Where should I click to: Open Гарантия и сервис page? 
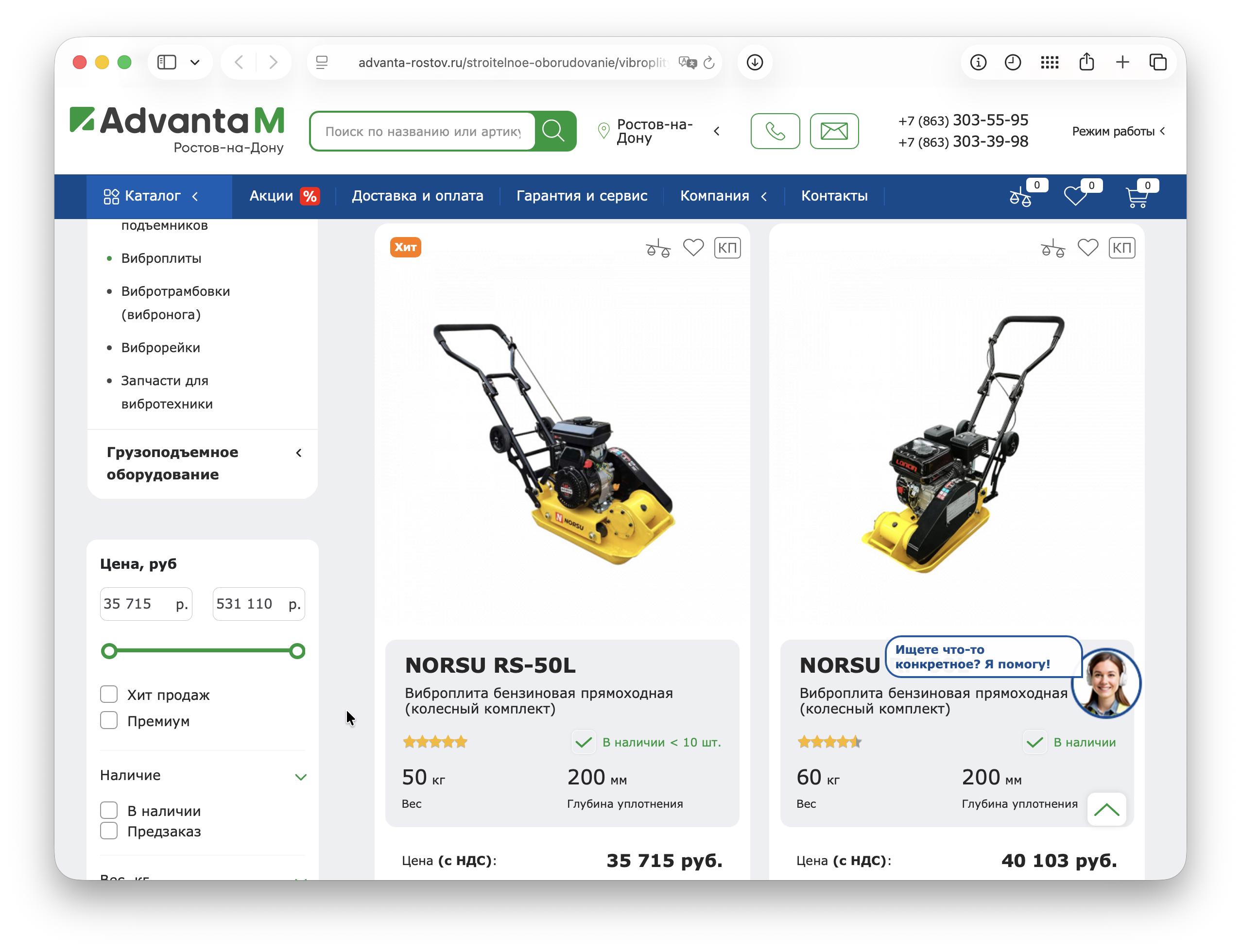click(x=582, y=196)
